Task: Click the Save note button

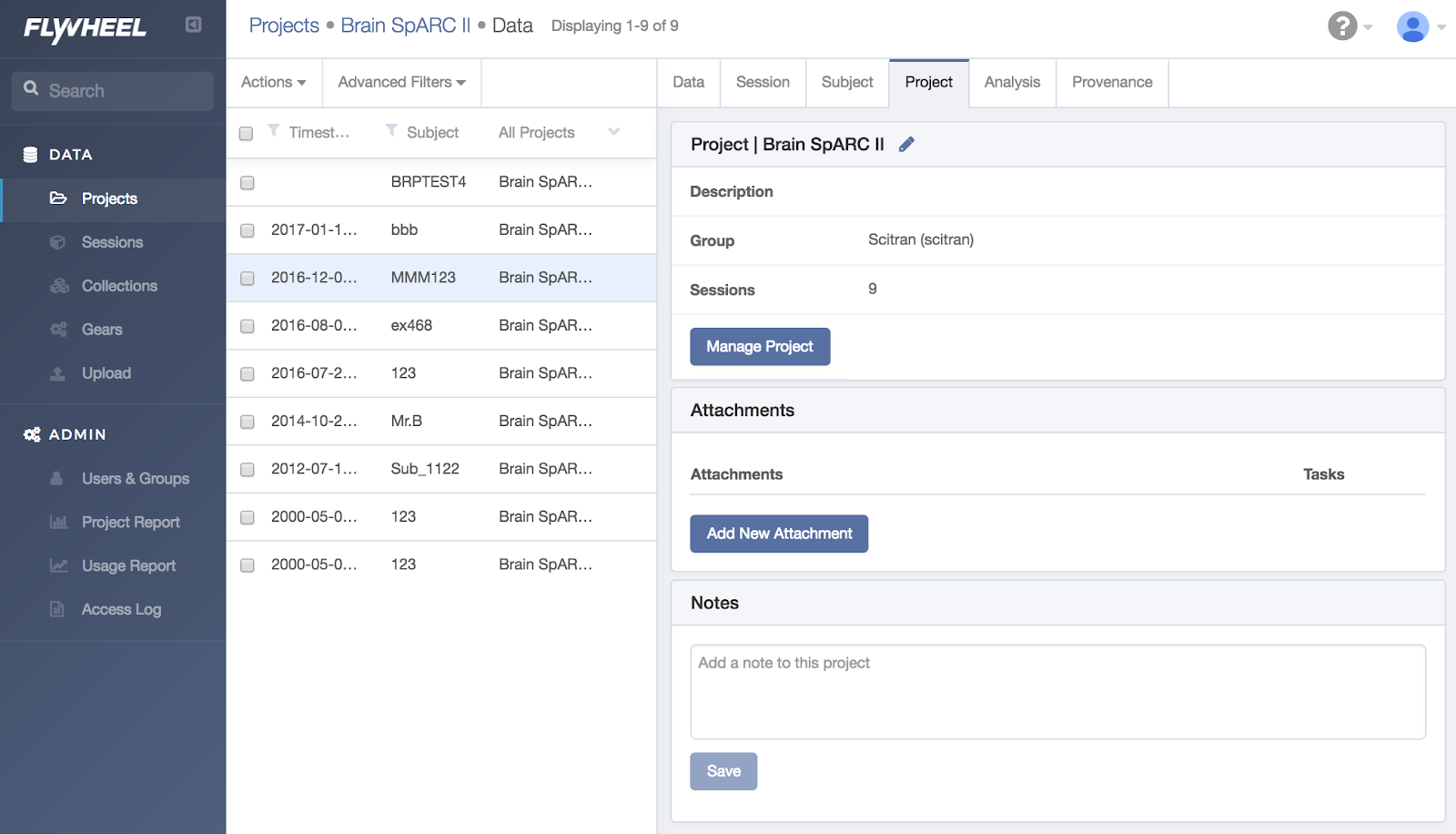Action: click(723, 771)
